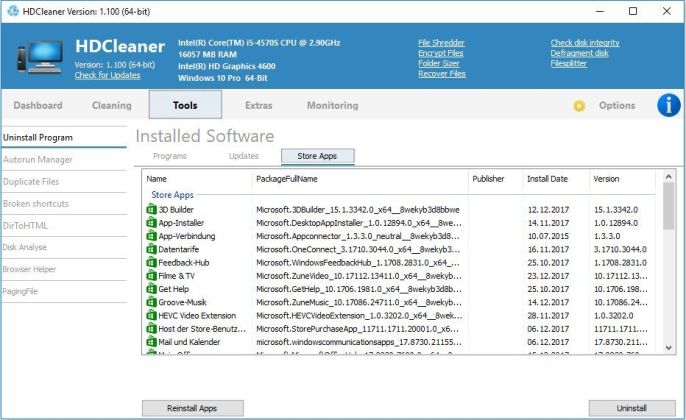Click the vertical scrollbar up arrow
Image resolution: width=686 pixels, height=420 pixels.
tap(668, 177)
